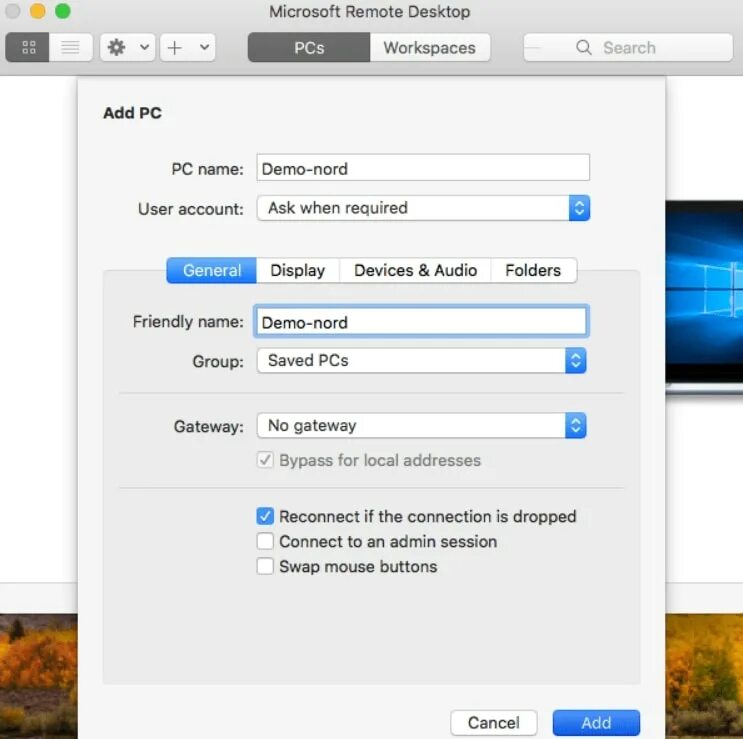Open the User account dropdown
Viewport: 743px width, 739px height.
click(423, 208)
